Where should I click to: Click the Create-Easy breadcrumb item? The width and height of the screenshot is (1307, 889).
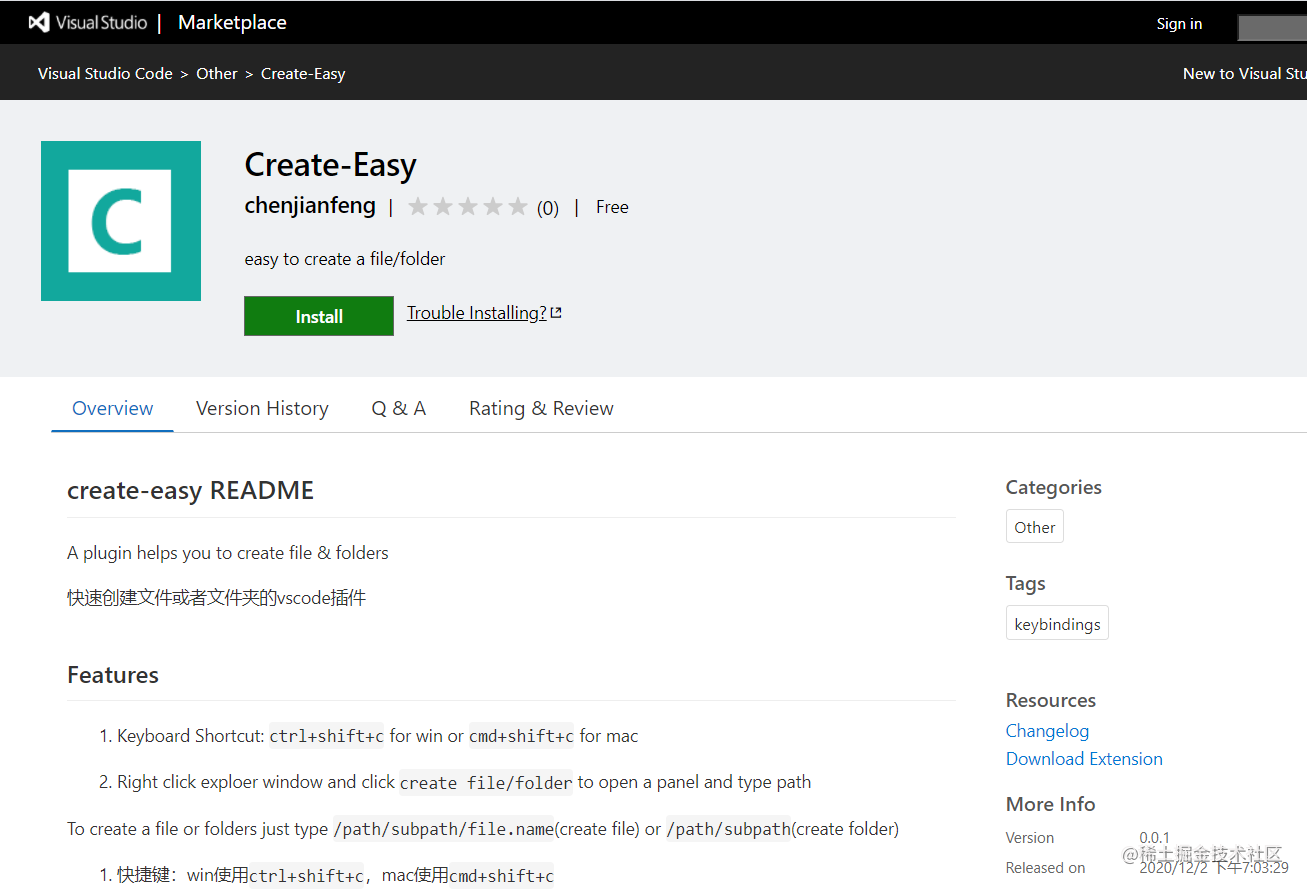pyautogui.click(x=303, y=74)
